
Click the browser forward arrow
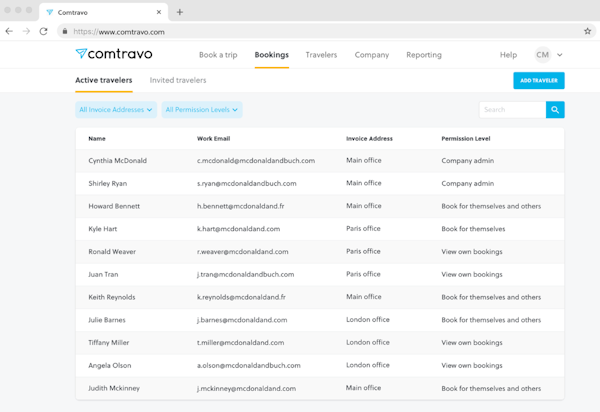click(26, 31)
